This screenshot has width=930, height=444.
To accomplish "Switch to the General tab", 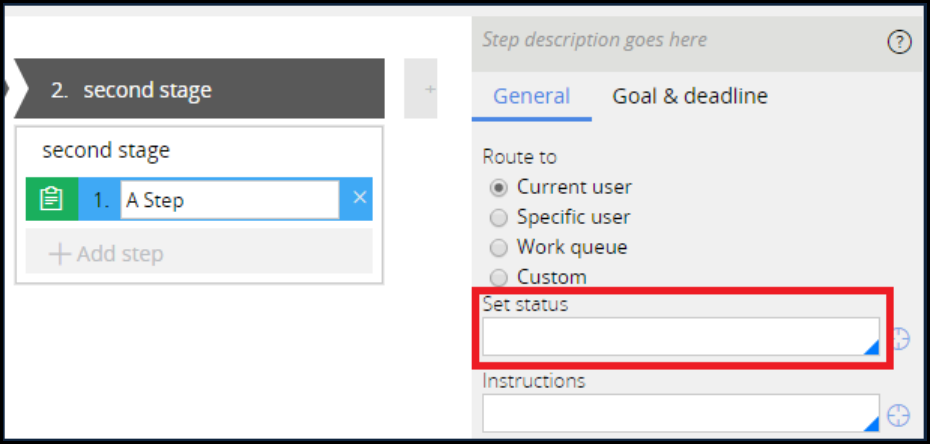I will coord(531,96).
